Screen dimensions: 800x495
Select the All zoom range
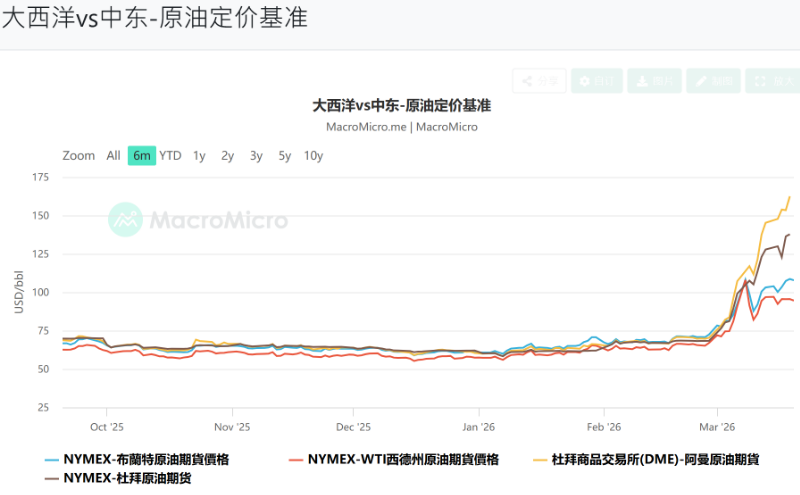(x=113, y=155)
